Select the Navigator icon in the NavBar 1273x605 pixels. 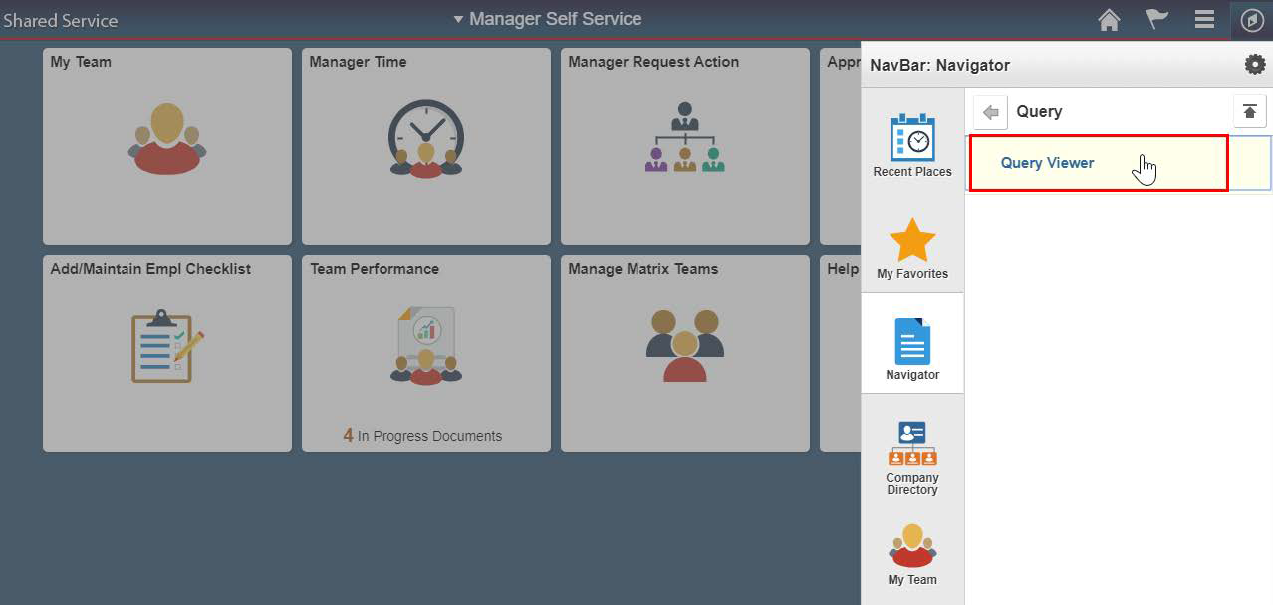[x=912, y=344]
